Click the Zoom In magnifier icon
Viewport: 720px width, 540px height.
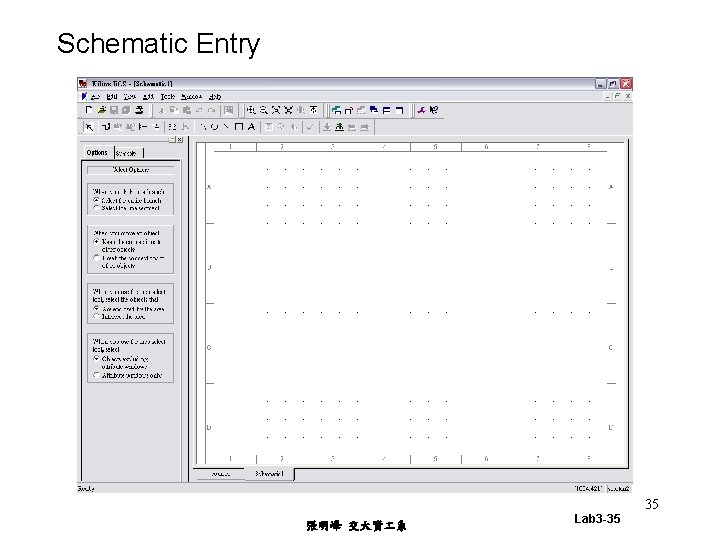251,110
